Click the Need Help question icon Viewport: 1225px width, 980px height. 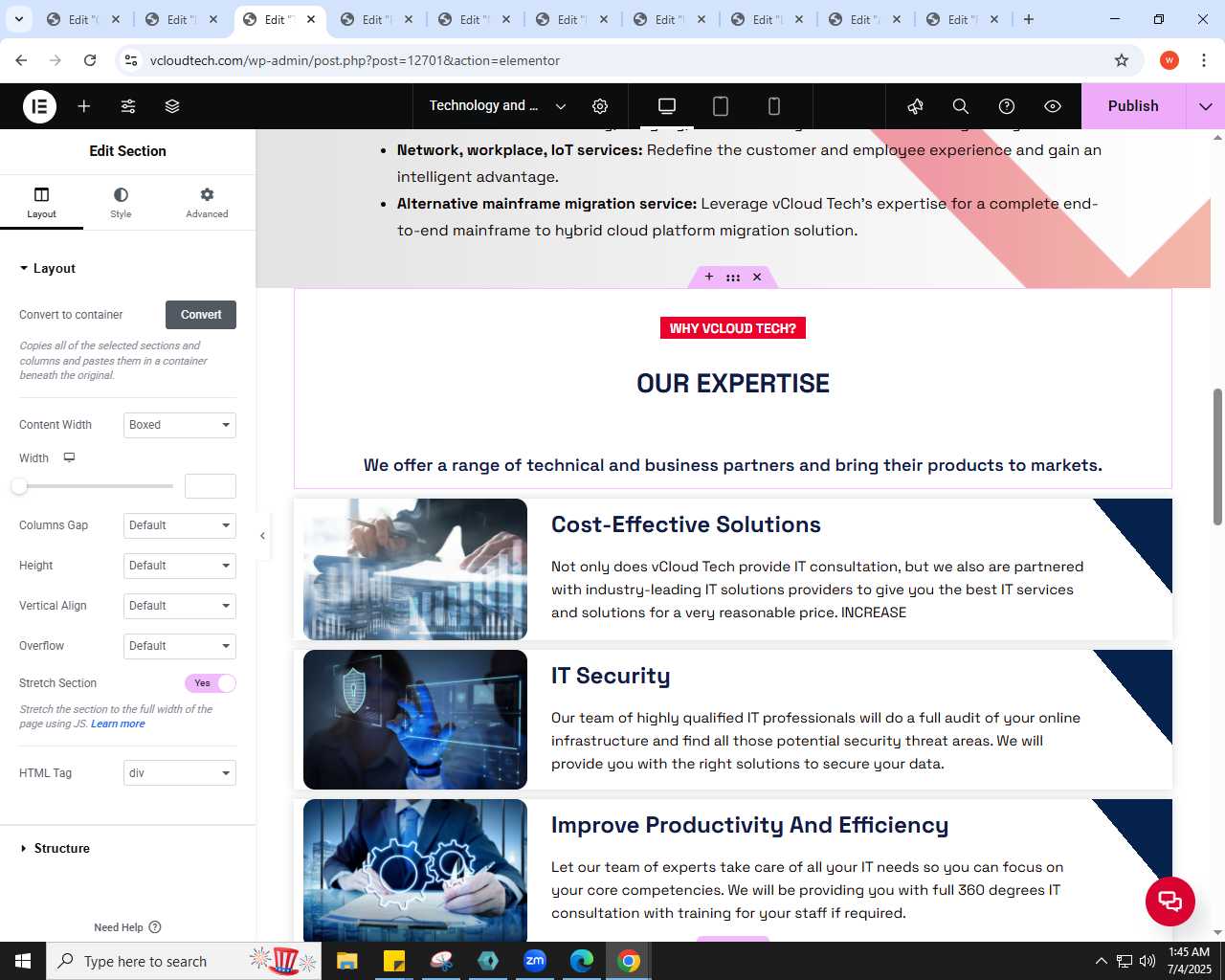[155, 927]
